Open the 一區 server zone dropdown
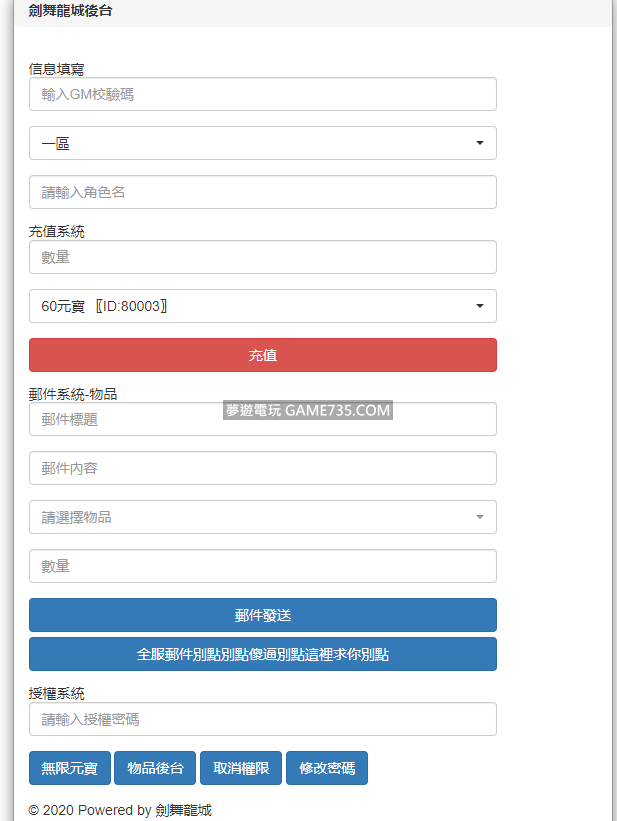The width and height of the screenshot is (617, 821). 262,143
